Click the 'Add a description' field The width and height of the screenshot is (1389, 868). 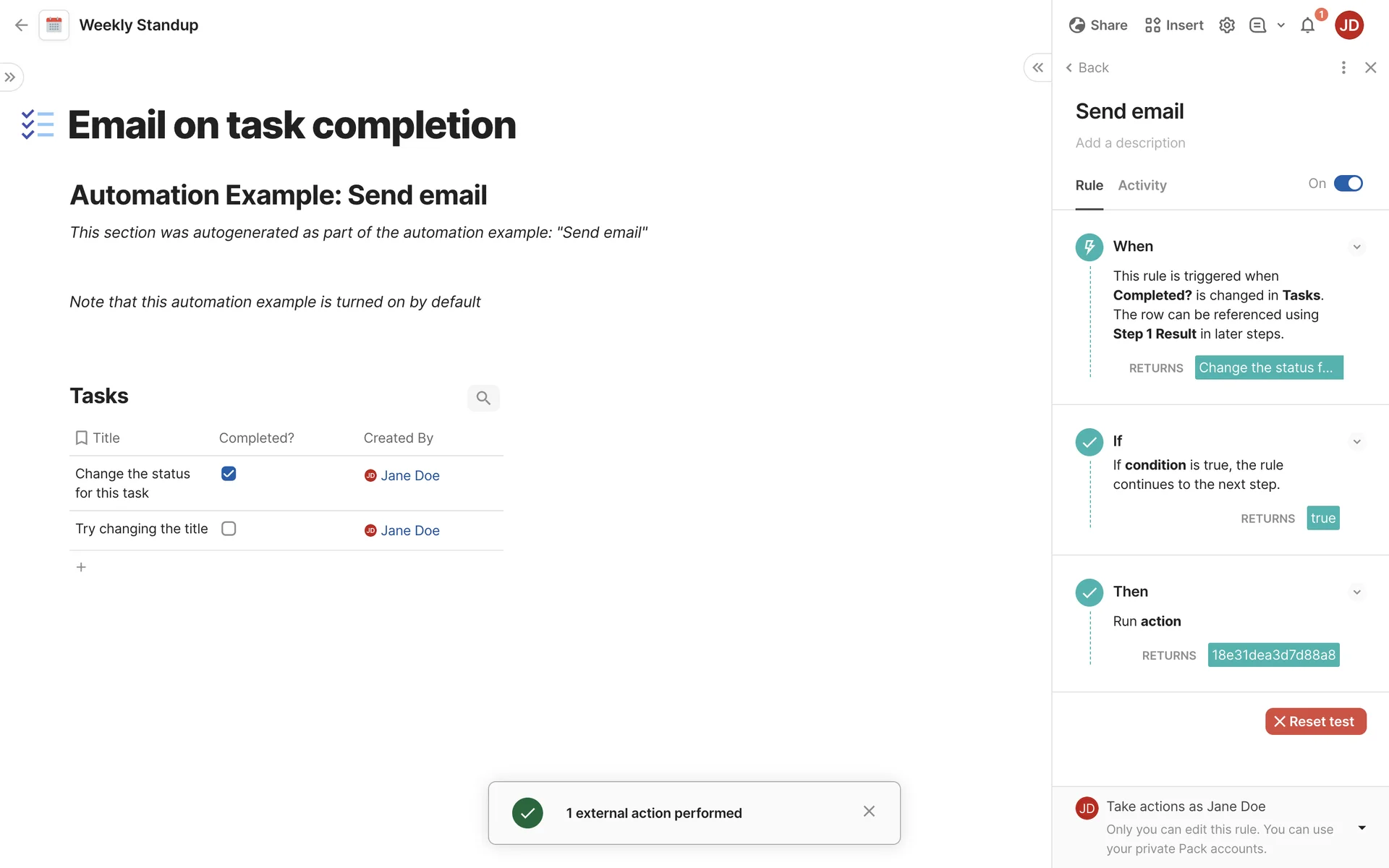1130,143
